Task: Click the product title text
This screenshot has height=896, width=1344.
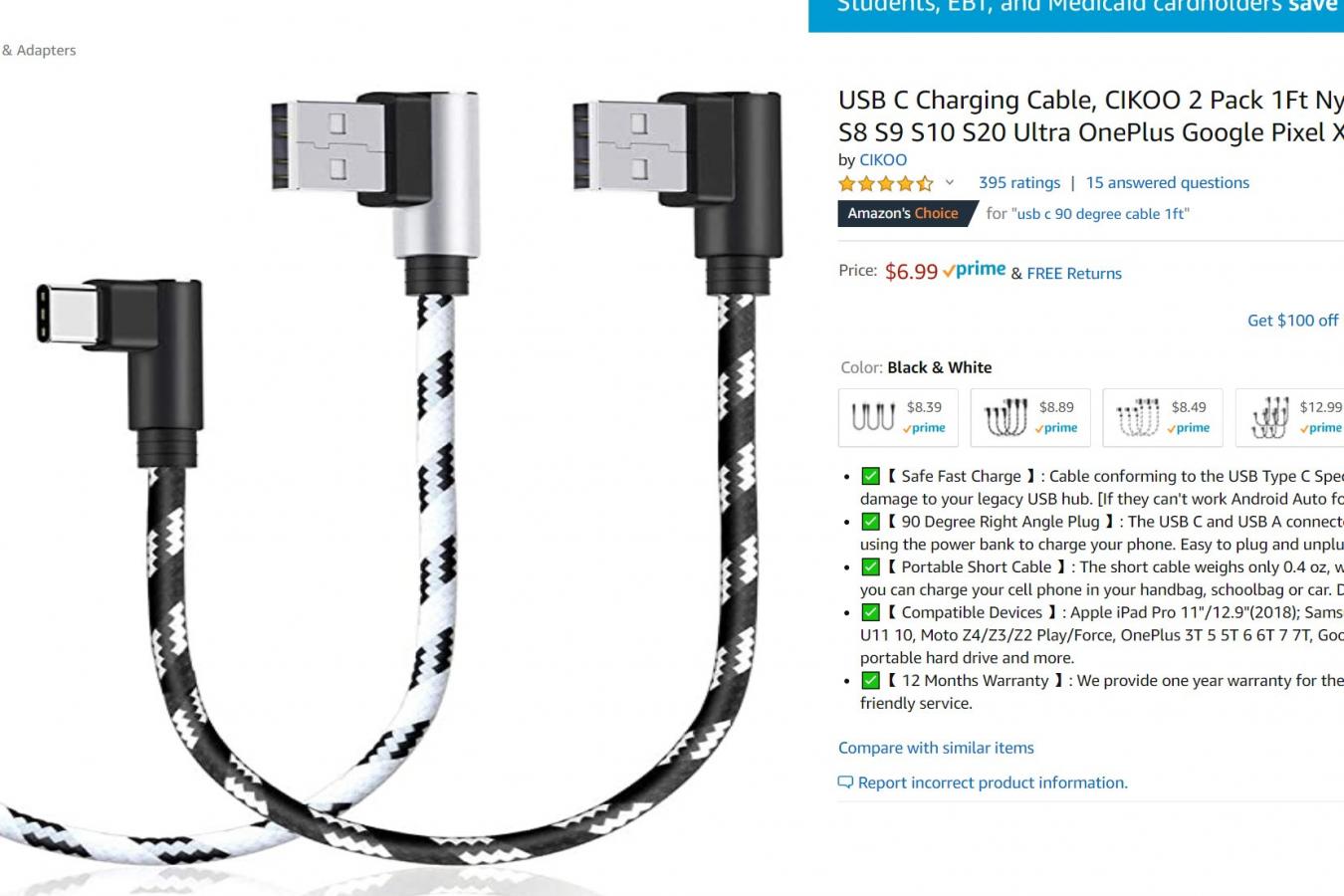Action: click(x=1091, y=115)
